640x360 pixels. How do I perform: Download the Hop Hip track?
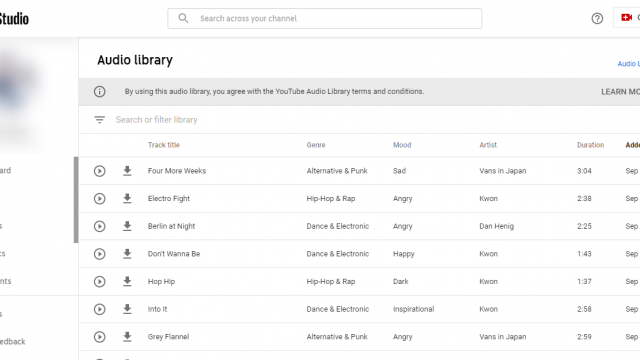pos(127,281)
